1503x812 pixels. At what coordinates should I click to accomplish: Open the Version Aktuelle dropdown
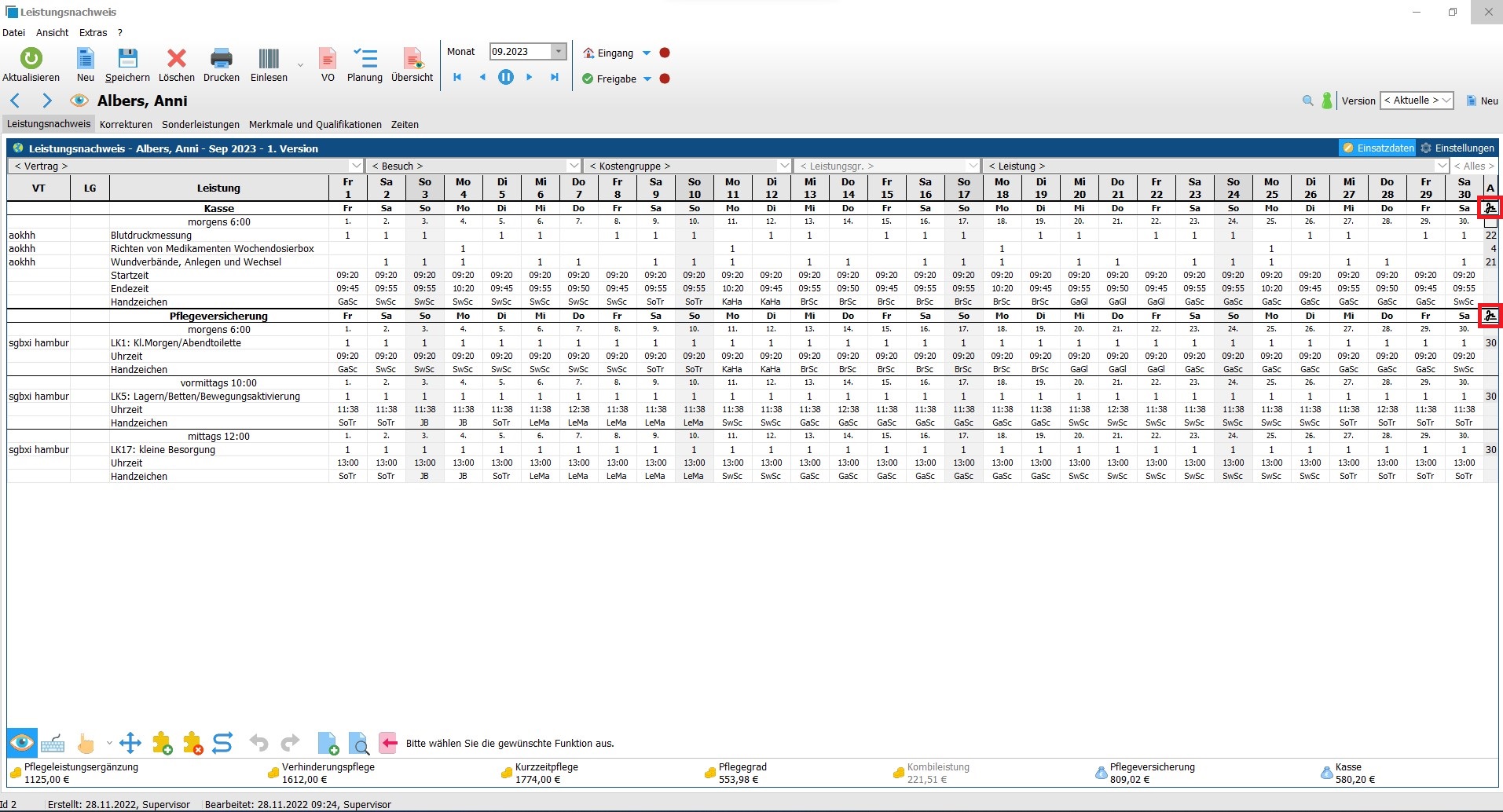(x=1446, y=101)
